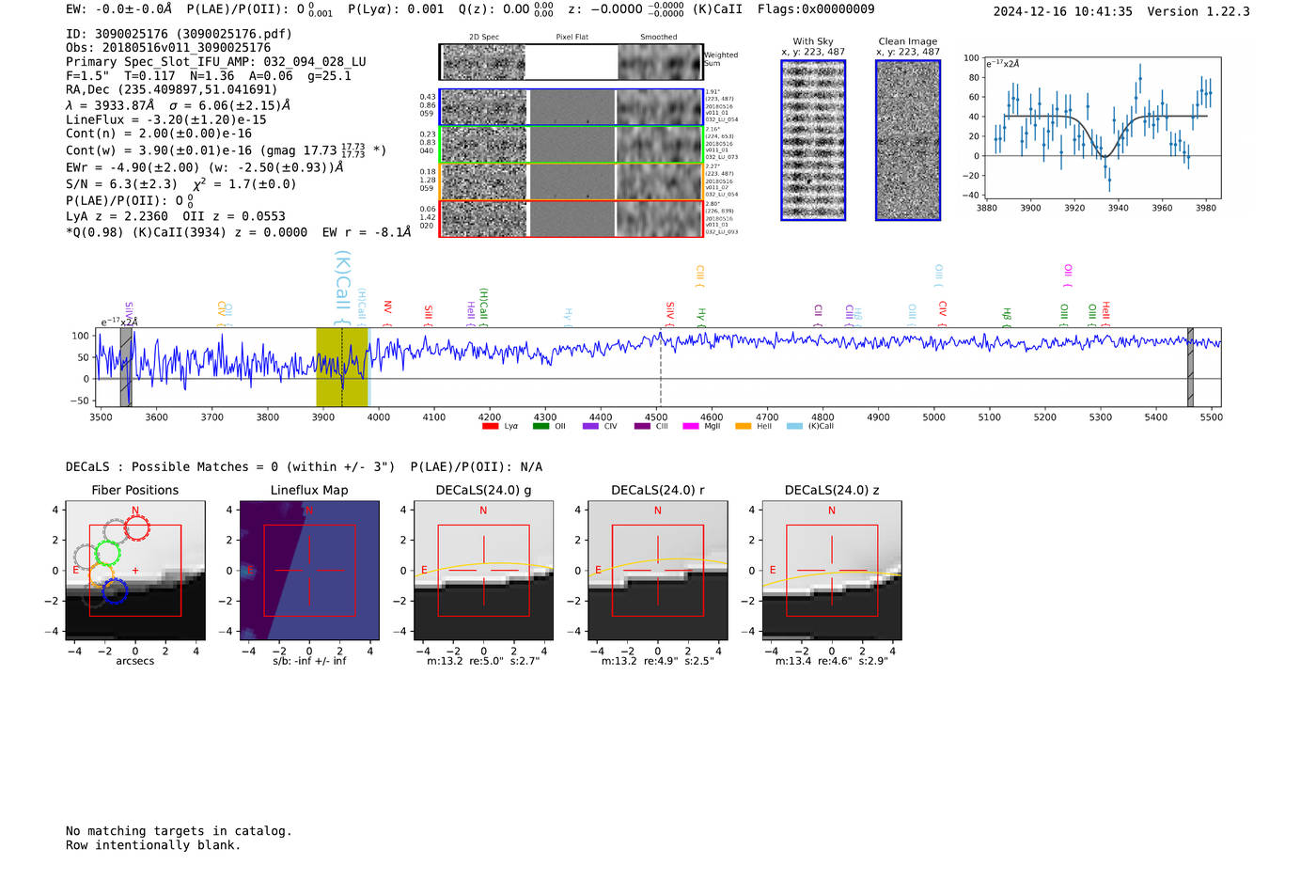The image size is (1316, 896).
Task: Click the yellow highlighted region in the spectrum
Action: click(341, 367)
